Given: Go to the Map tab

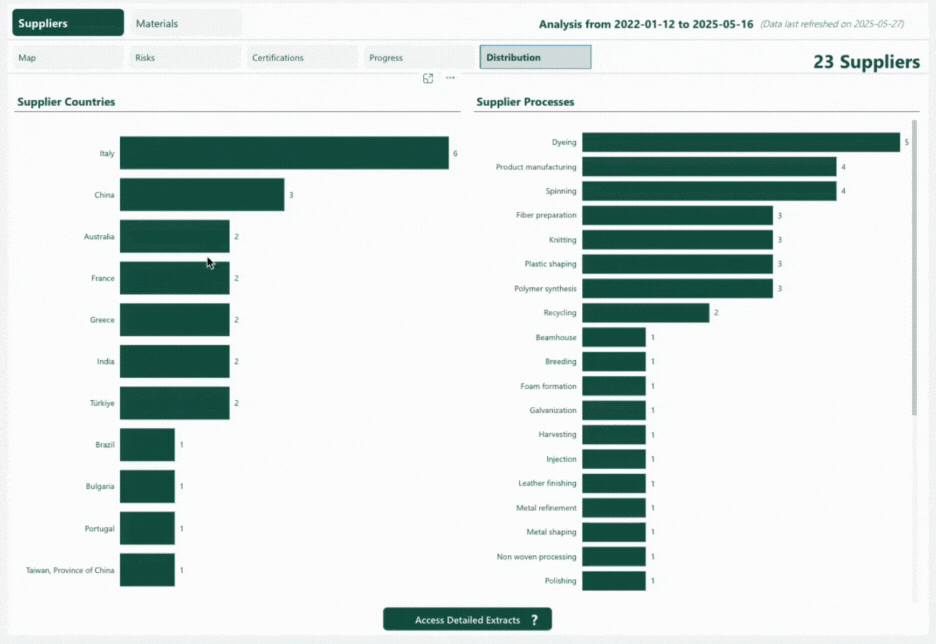Looking at the screenshot, I should click(69, 58).
